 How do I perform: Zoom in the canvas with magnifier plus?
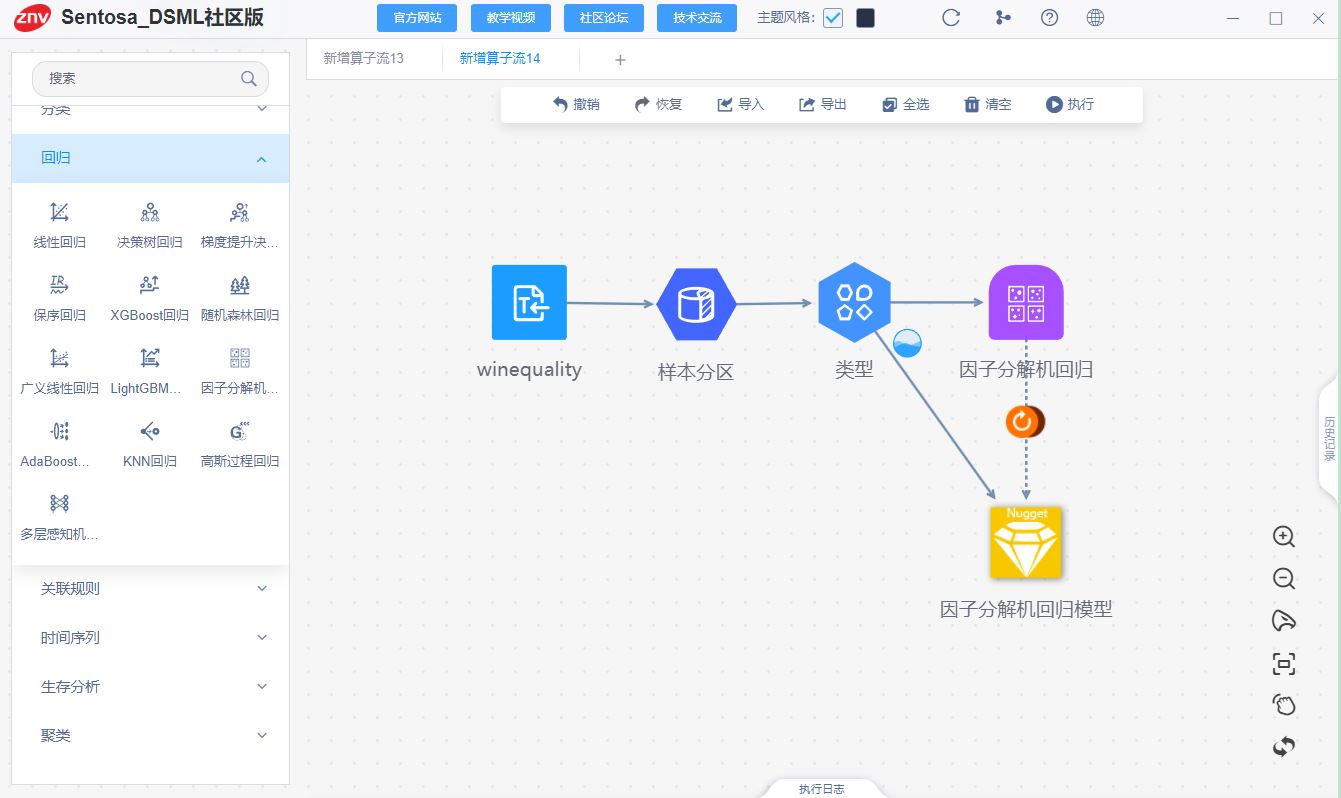(1284, 536)
